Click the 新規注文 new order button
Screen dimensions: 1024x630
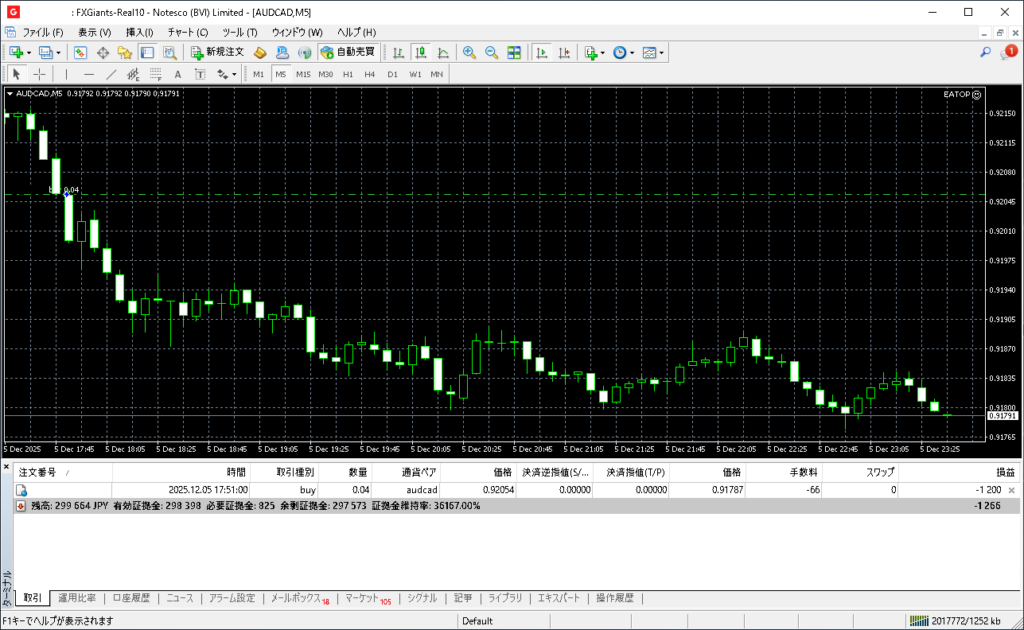[x=216, y=52]
